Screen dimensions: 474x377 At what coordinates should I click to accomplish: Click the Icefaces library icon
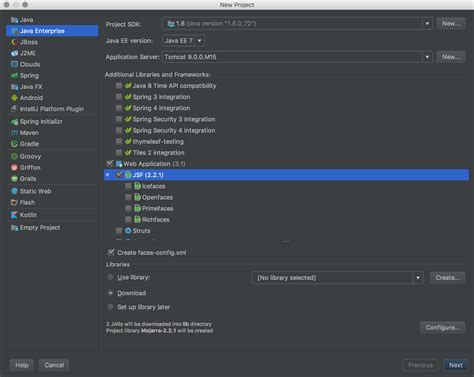tap(137, 186)
